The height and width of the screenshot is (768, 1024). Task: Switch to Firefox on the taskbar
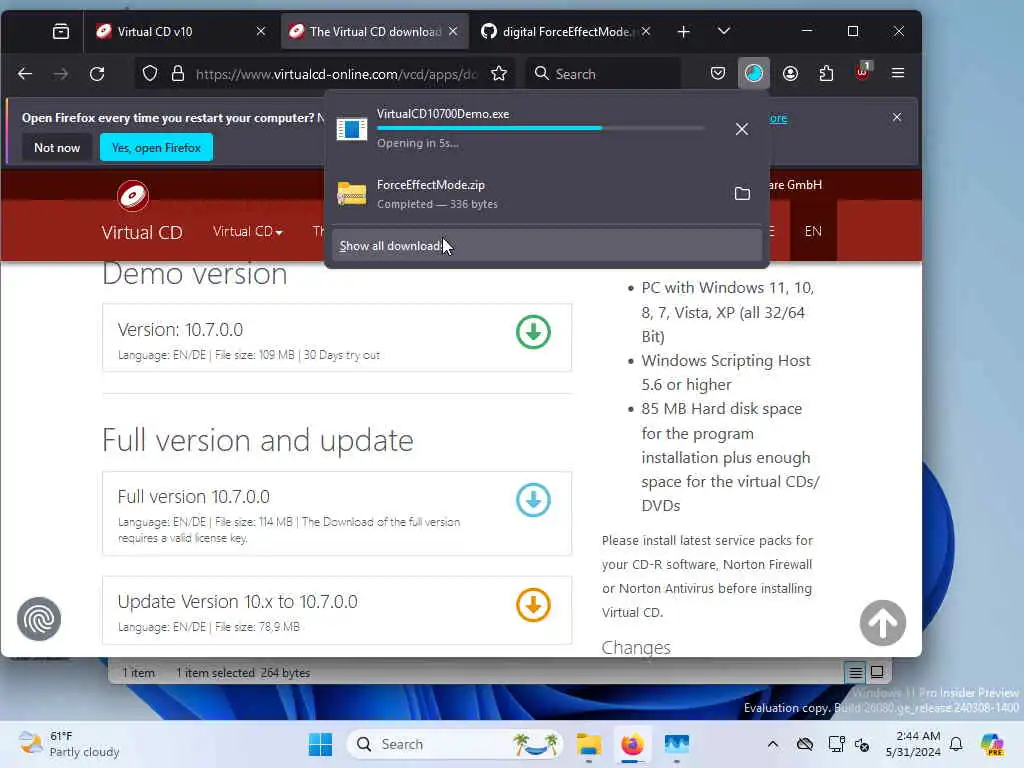[x=632, y=744]
